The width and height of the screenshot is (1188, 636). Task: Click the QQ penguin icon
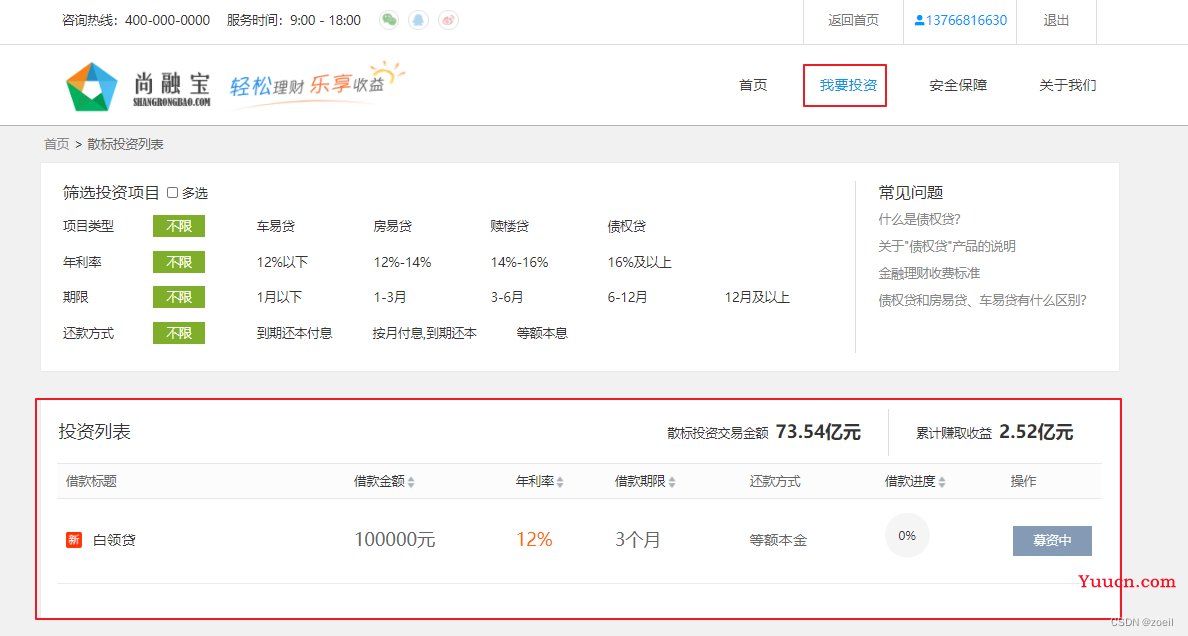click(418, 20)
